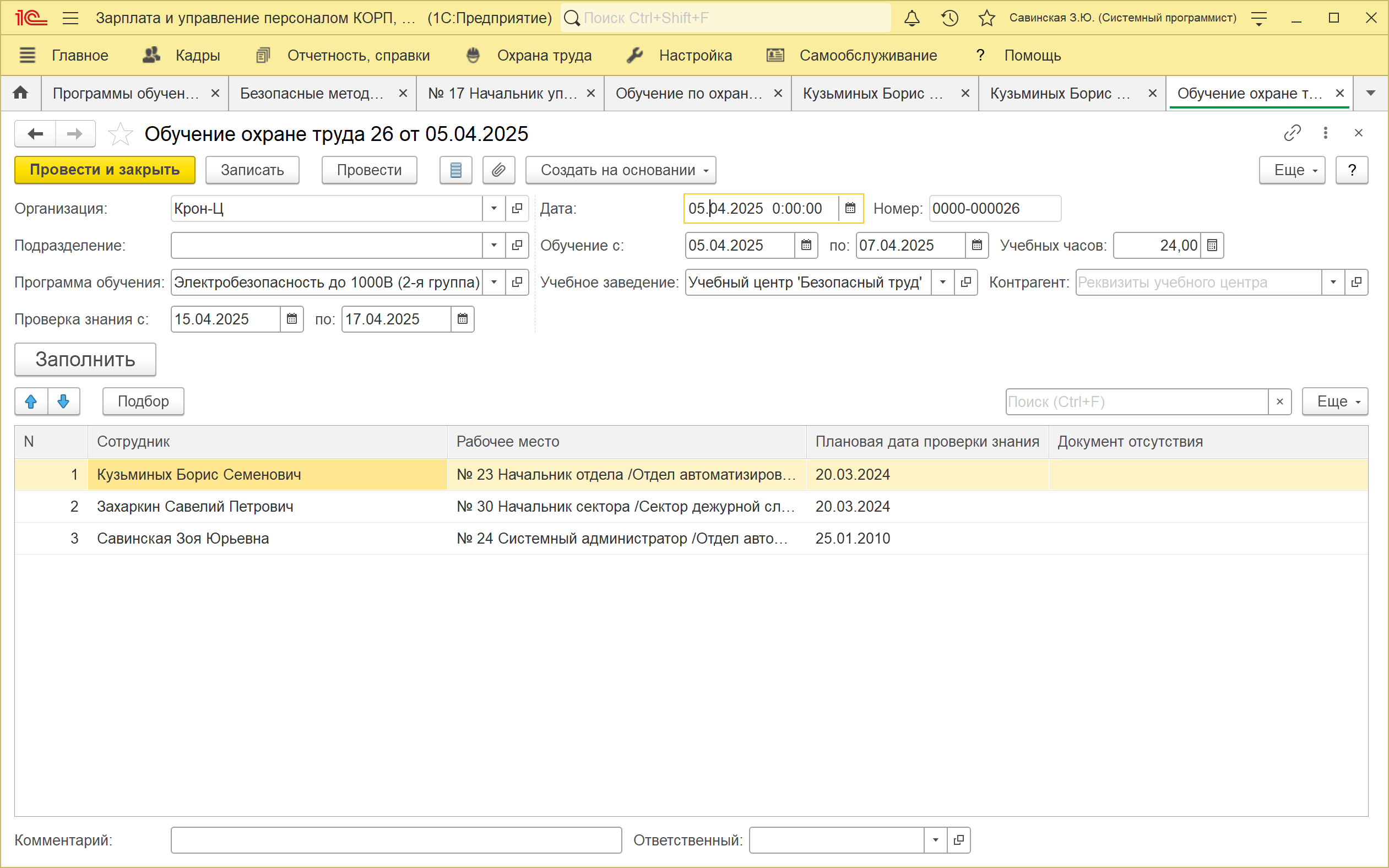The width and height of the screenshot is (1389, 868).
Task: Open calendar for Дата field
Action: [x=850, y=208]
